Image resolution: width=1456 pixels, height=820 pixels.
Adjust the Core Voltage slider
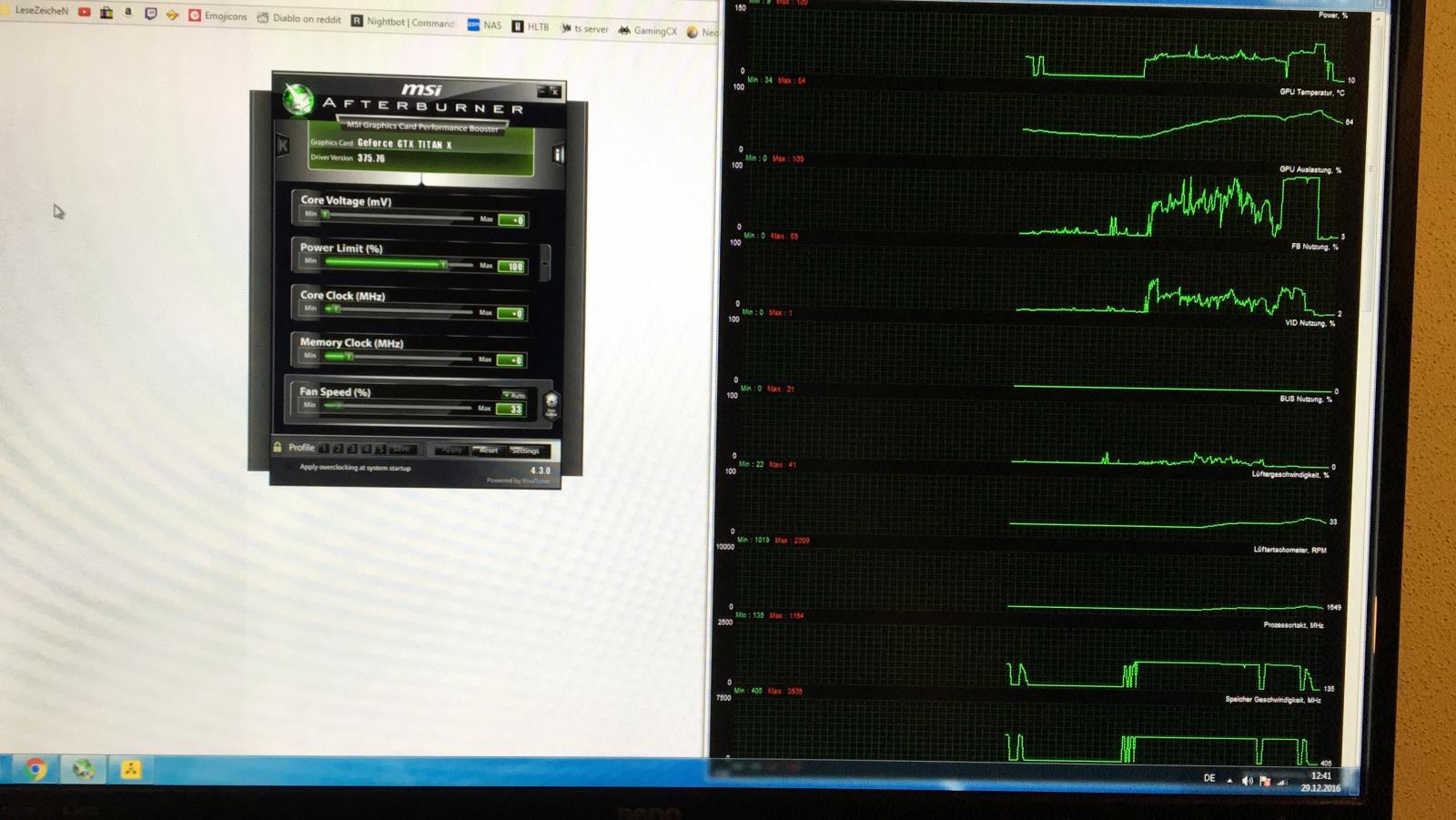click(399, 216)
